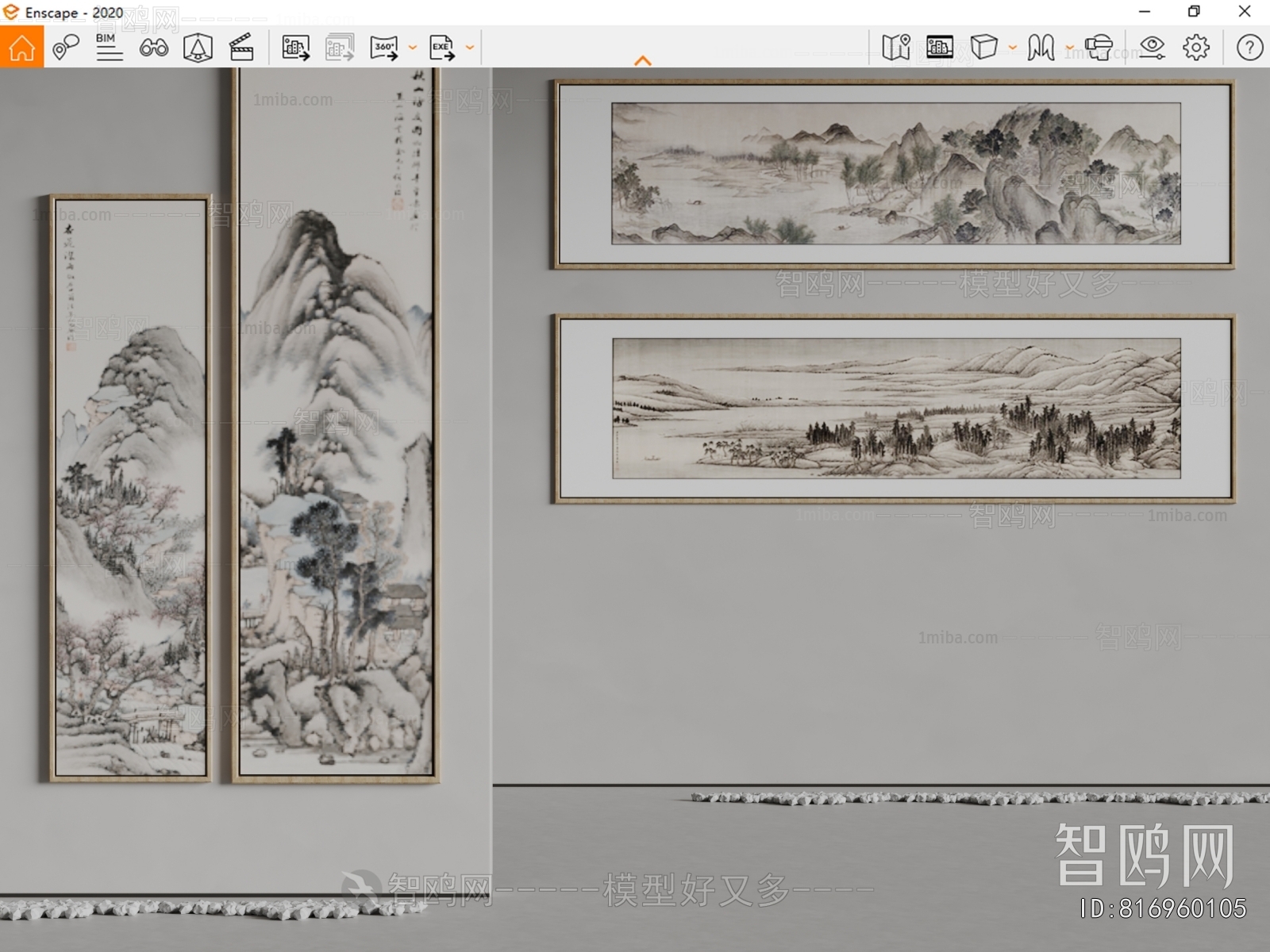Open visual settings eye icon
Viewport: 1270px width, 952px height.
(1152, 48)
